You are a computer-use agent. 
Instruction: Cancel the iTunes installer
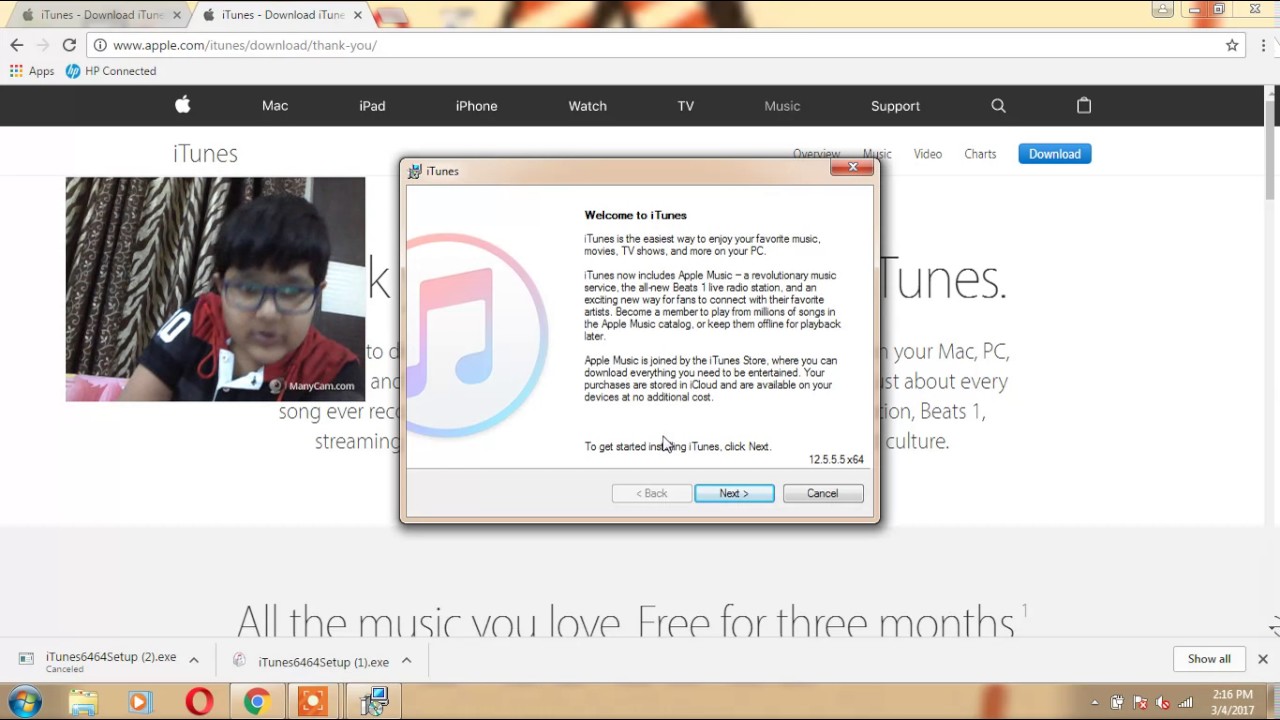(x=822, y=493)
